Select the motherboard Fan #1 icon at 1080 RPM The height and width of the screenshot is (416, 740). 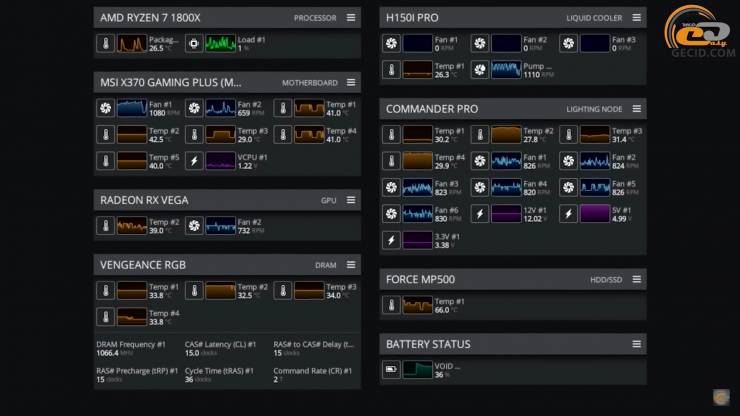[106, 108]
